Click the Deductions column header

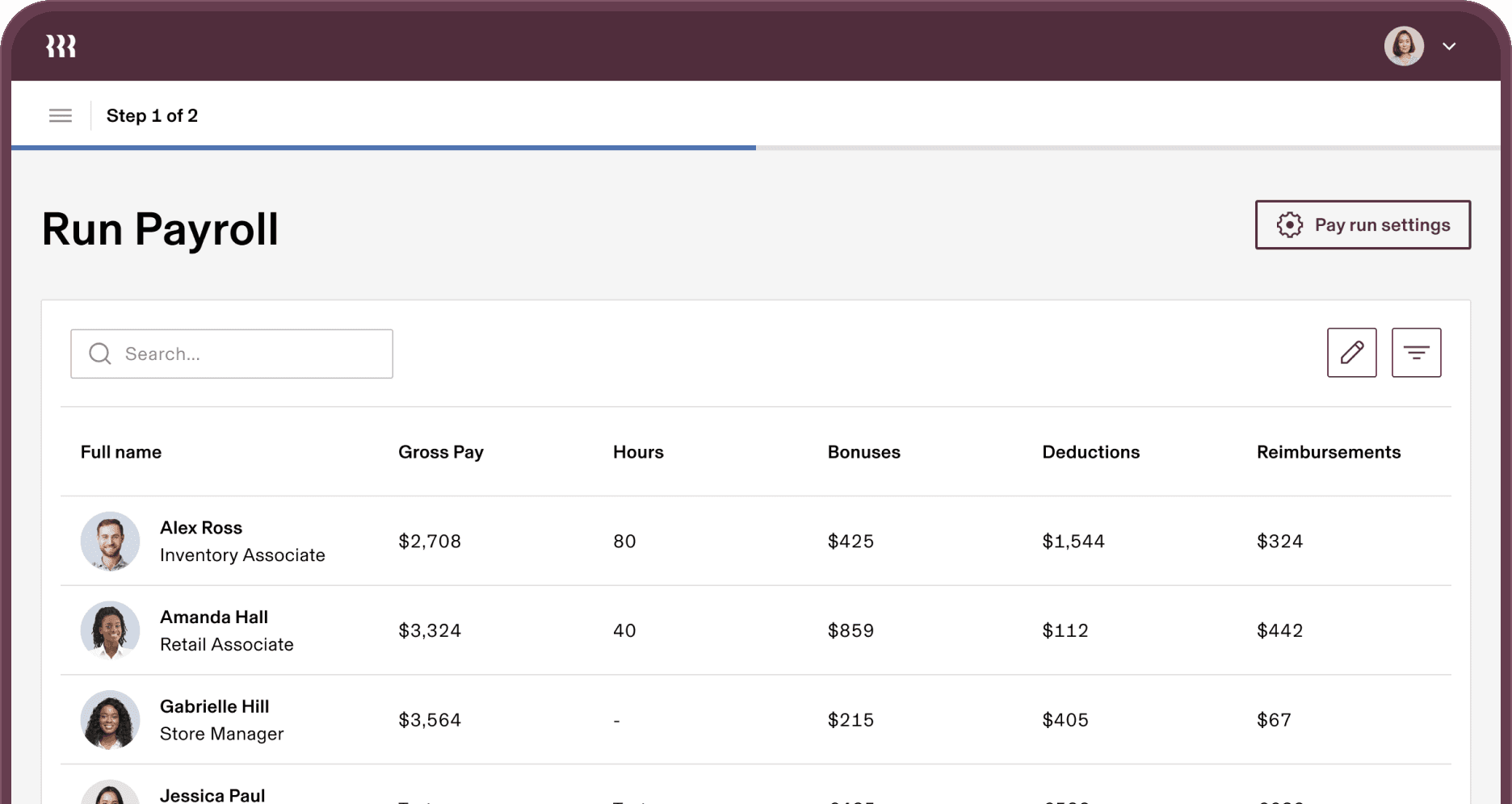click(1090, 452)
